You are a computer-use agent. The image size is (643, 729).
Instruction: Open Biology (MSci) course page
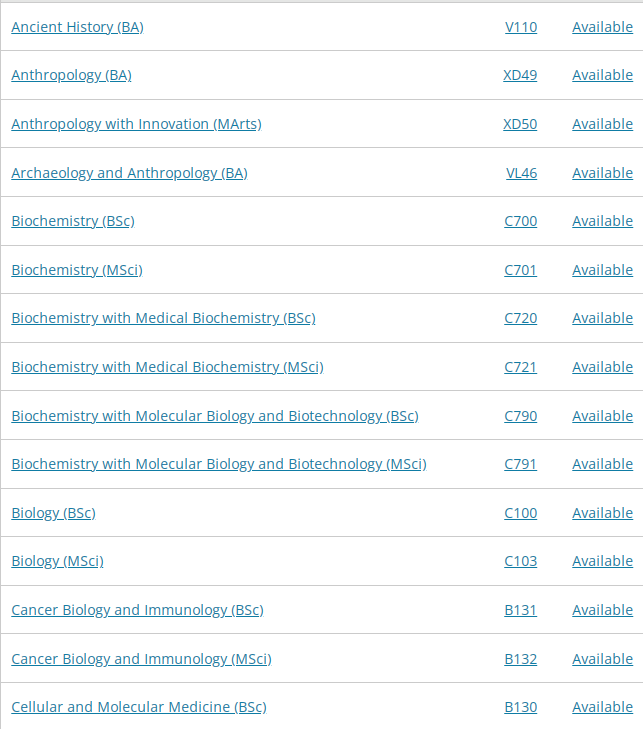click(58, 561)
